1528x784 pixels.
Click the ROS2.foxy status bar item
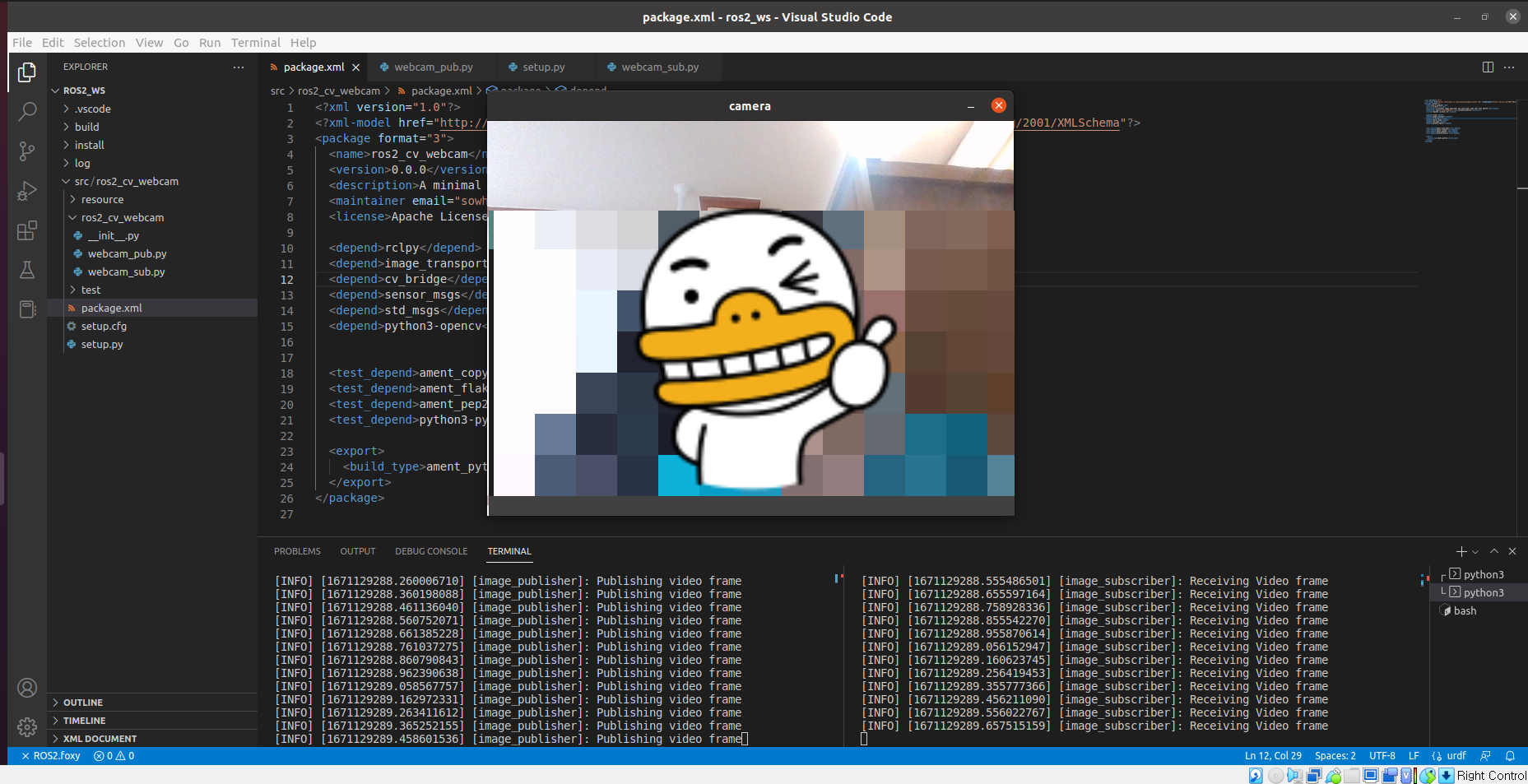[51, 756]
